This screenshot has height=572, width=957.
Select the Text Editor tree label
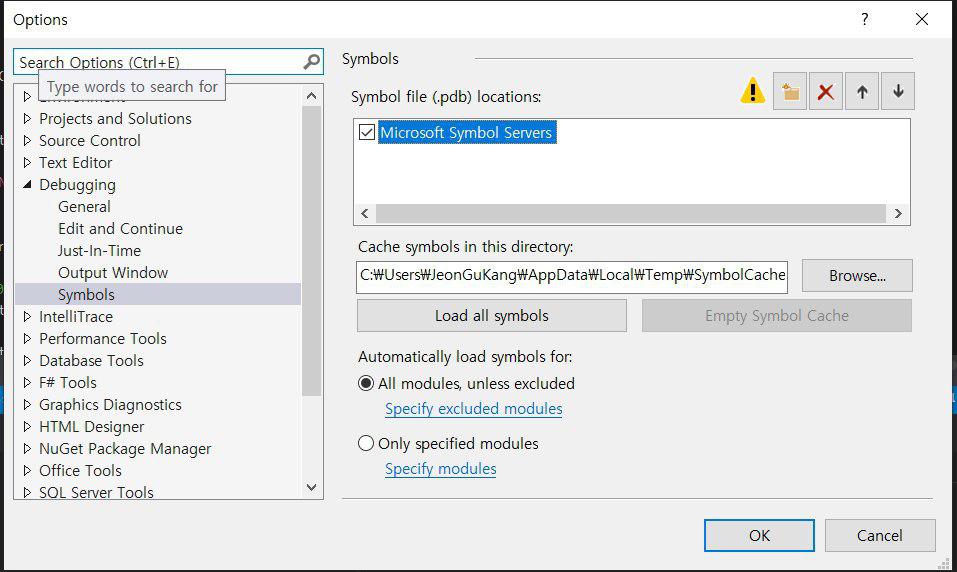[76, 162]
